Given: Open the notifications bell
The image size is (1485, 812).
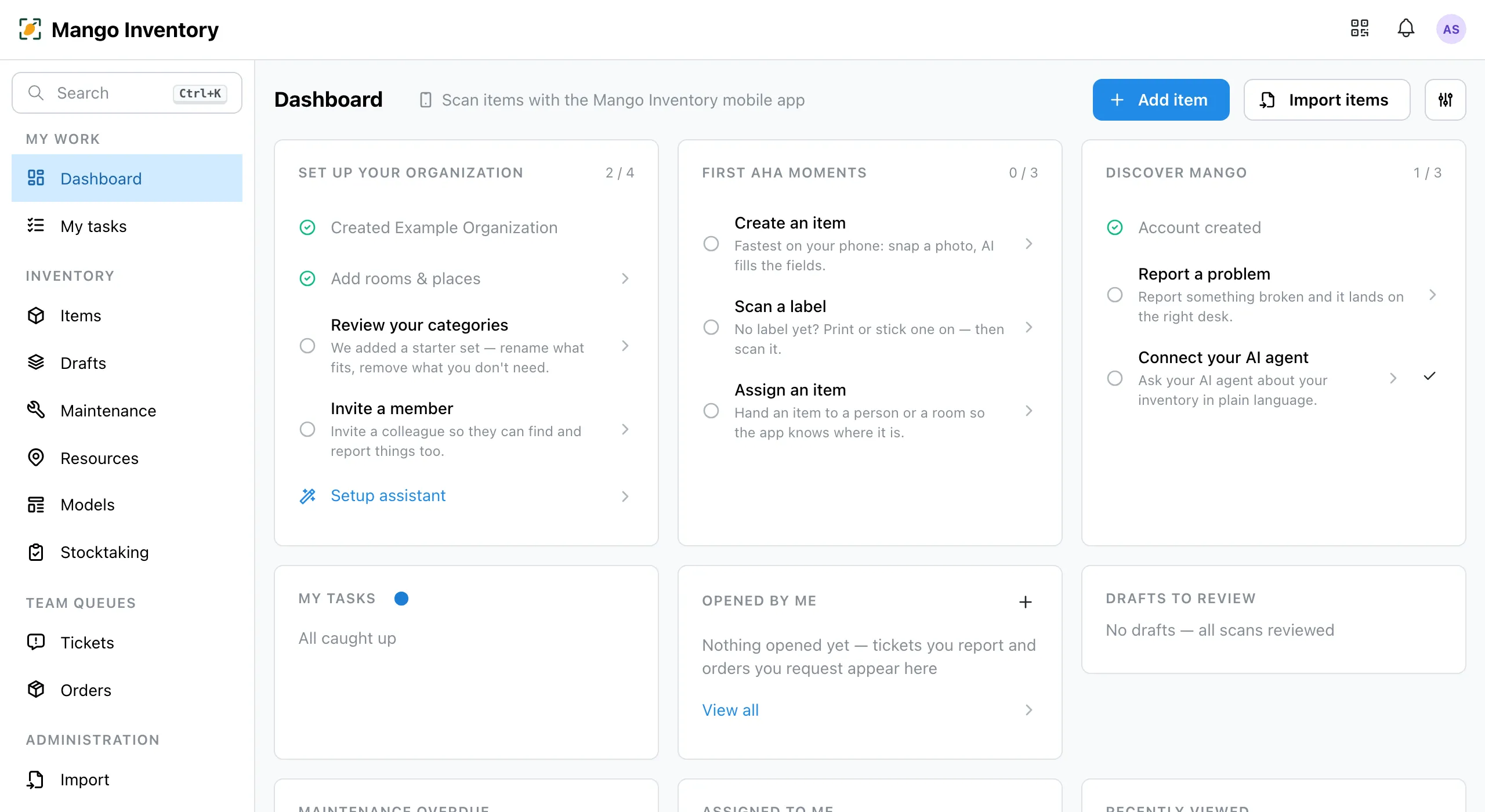Looking at the screenshot, I should [x=1406, y=28].
